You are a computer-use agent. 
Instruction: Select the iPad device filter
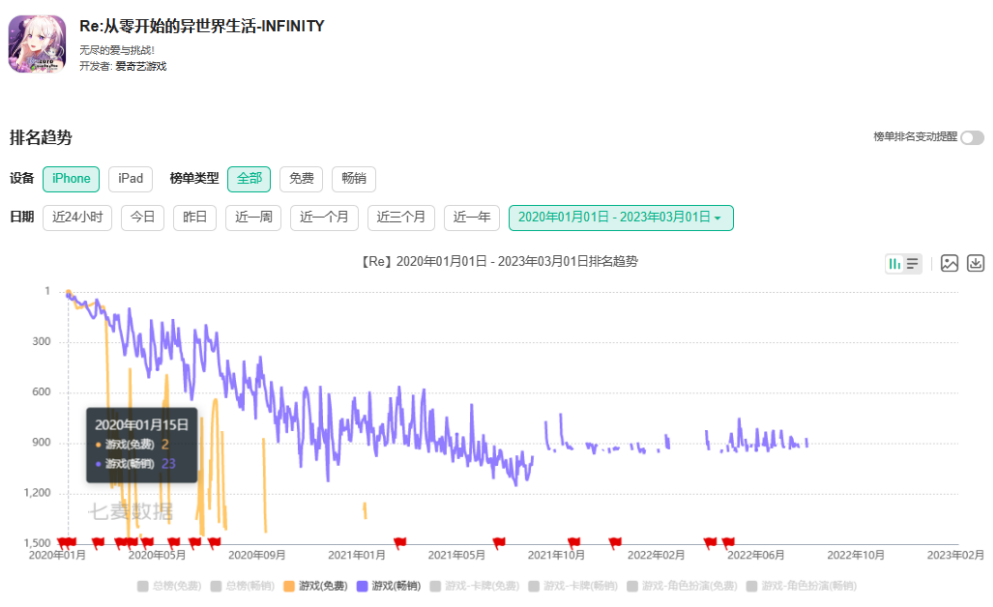tap(130, 179)
